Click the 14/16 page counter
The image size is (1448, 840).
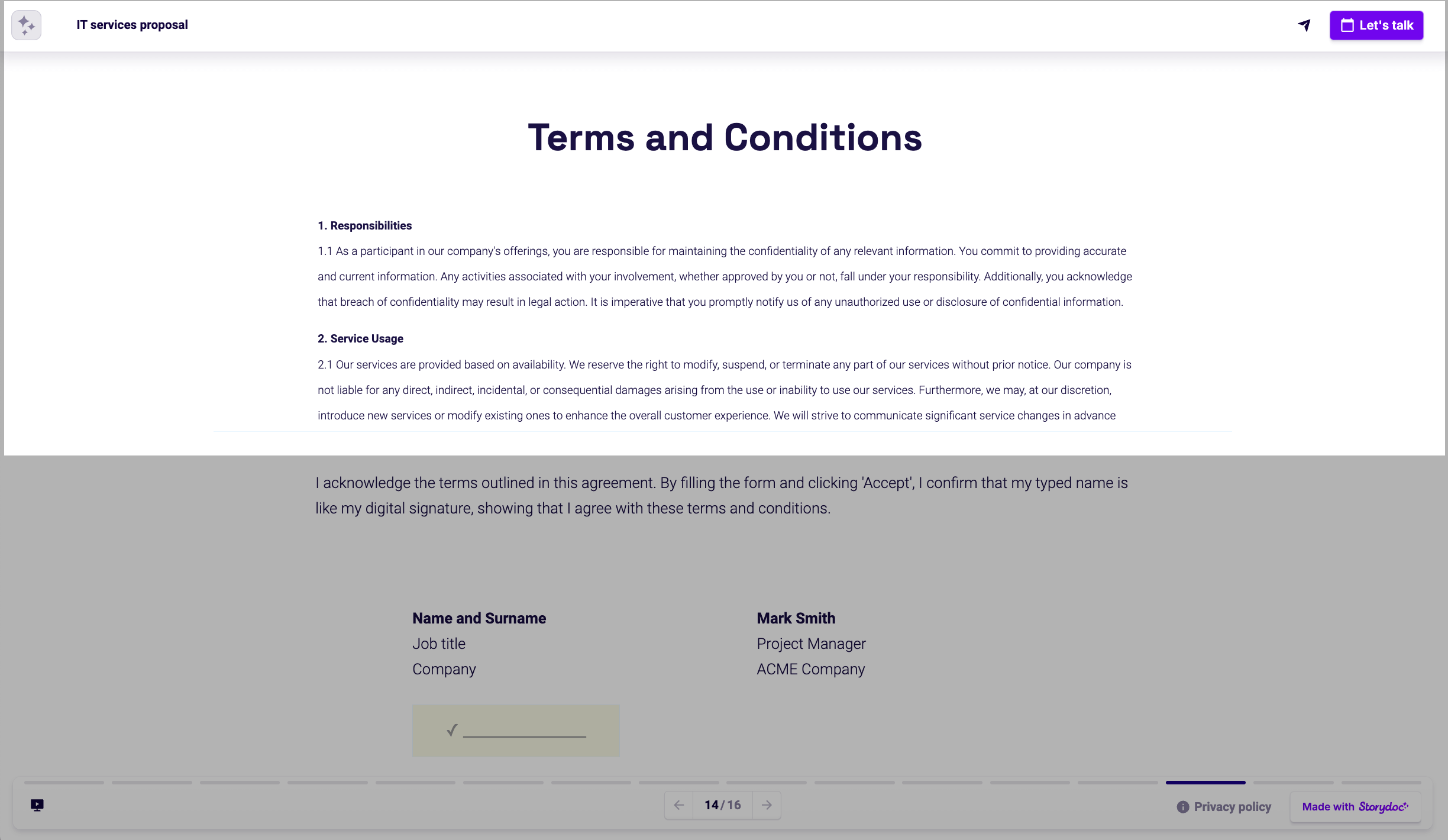pos(722,805)
